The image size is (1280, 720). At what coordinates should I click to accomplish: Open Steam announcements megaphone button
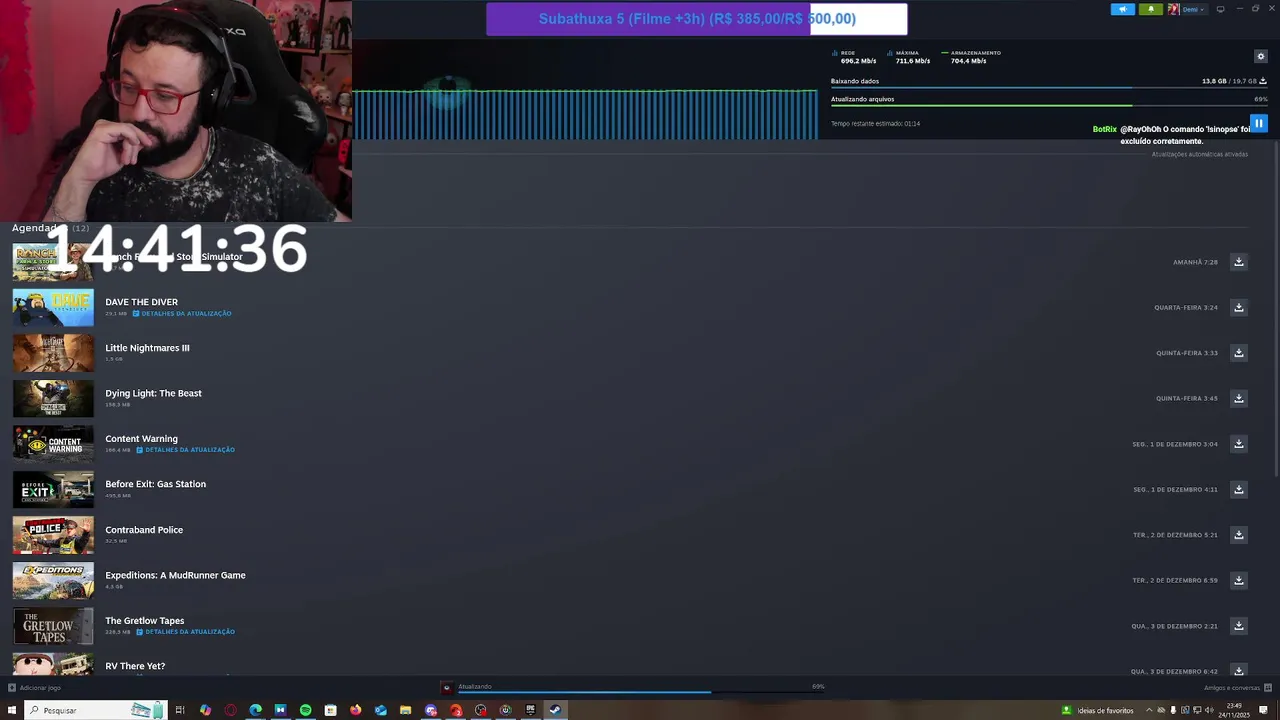pyautogui.click(x=1123, y=9)
